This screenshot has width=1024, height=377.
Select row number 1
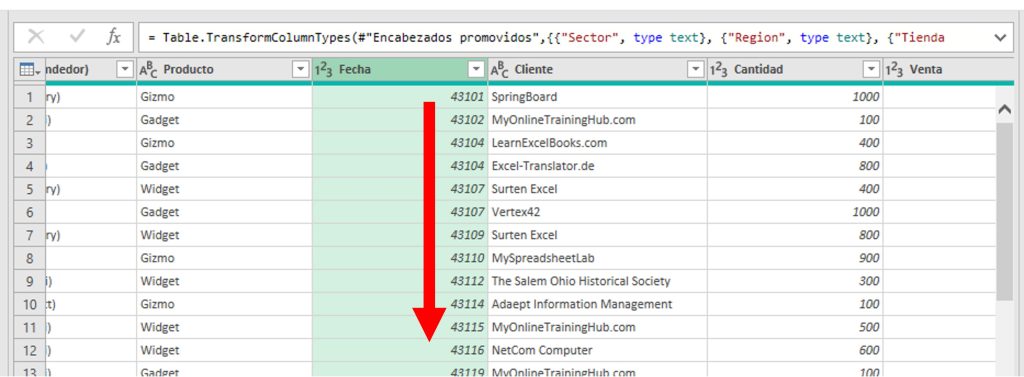(29, 97)
